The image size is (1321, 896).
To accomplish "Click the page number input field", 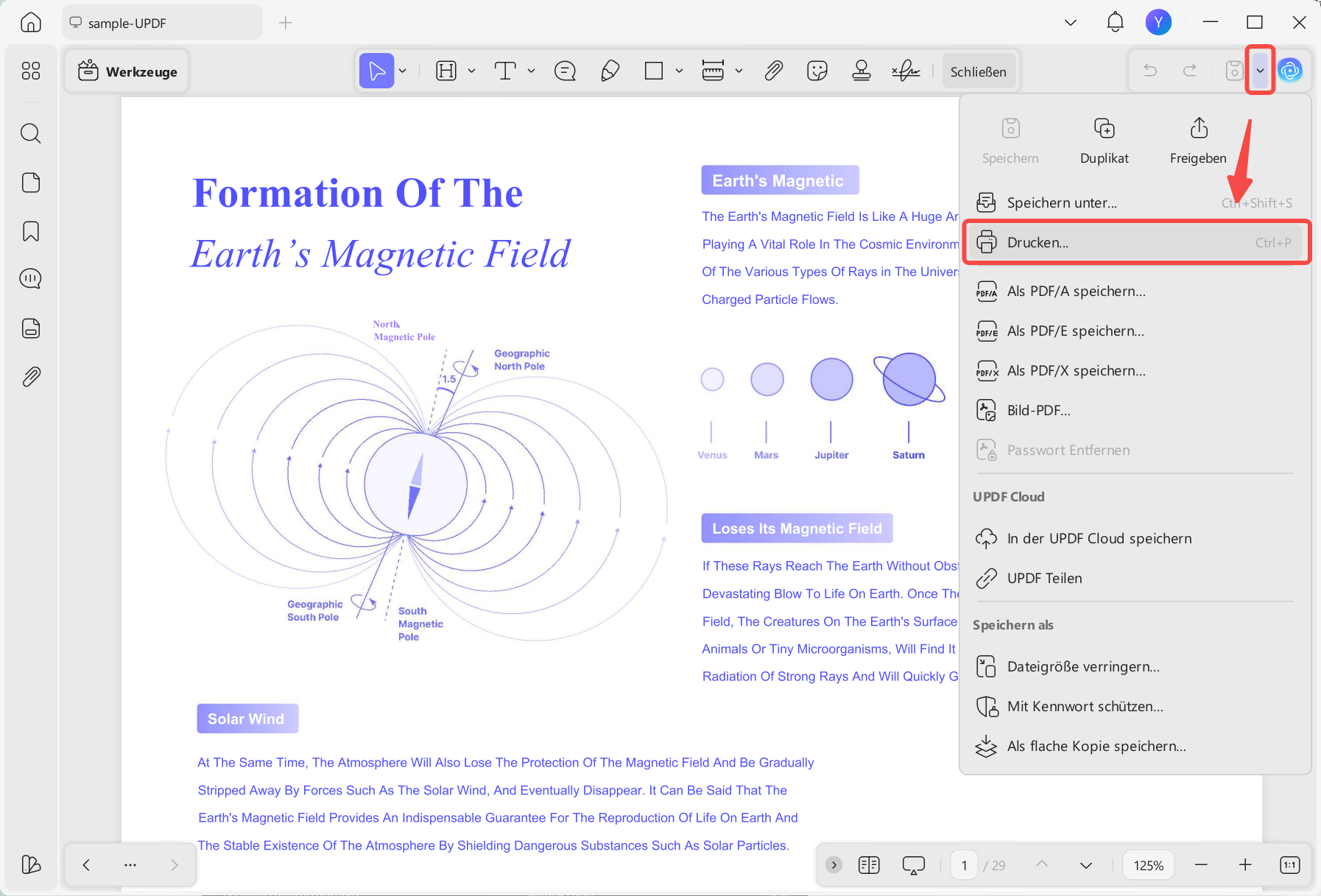I will [x=964, y=865].
